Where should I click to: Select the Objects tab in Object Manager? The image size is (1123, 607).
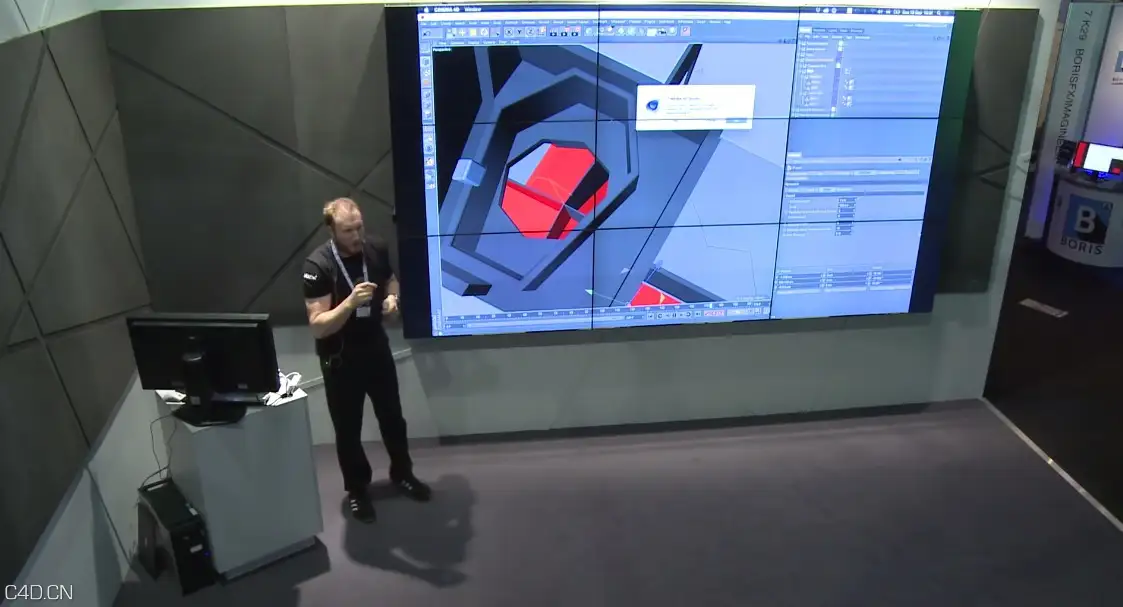point(805,30)
